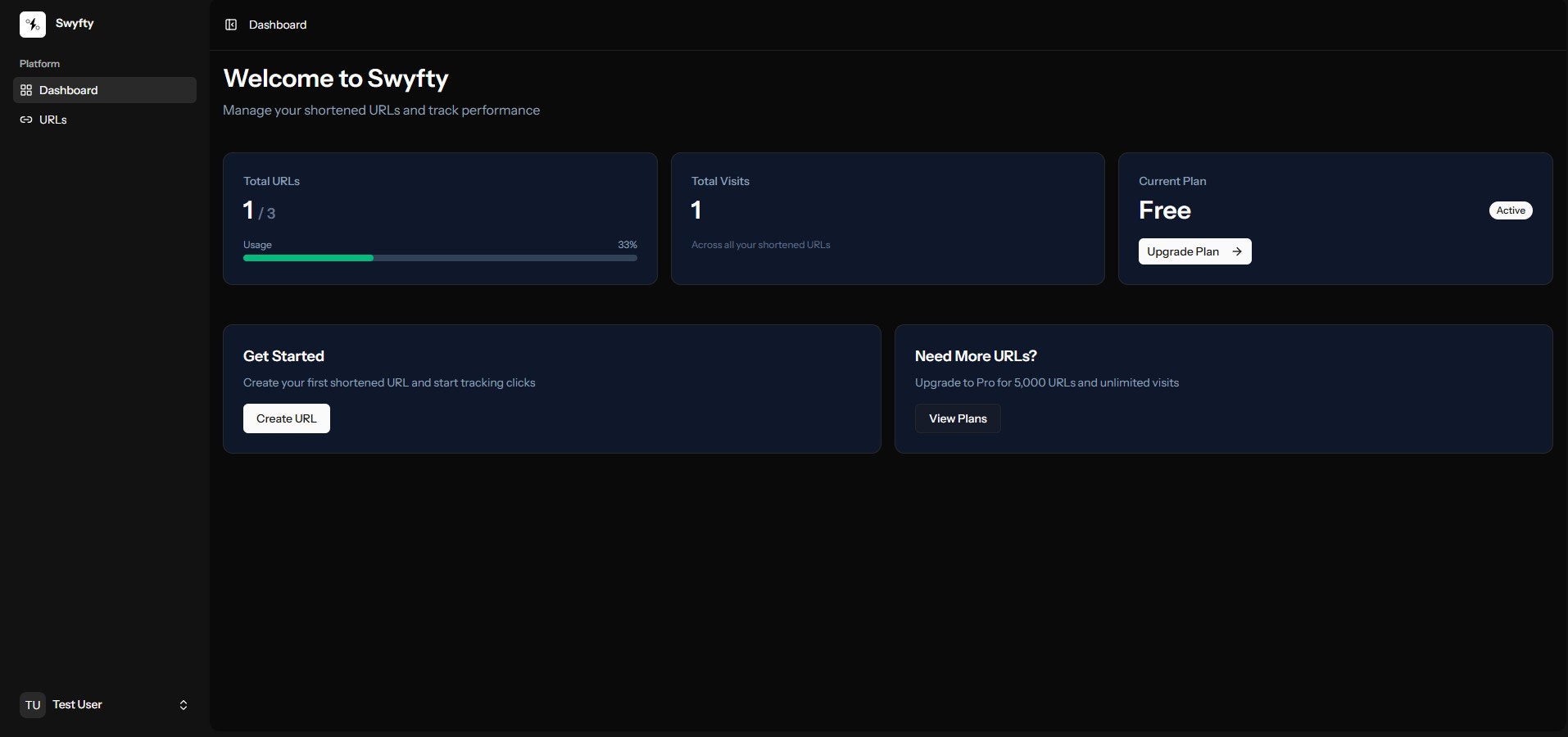Click View Plans in the Need More URLs card
This screenshot has height=737, width=1568.
(x=958, y=418)
